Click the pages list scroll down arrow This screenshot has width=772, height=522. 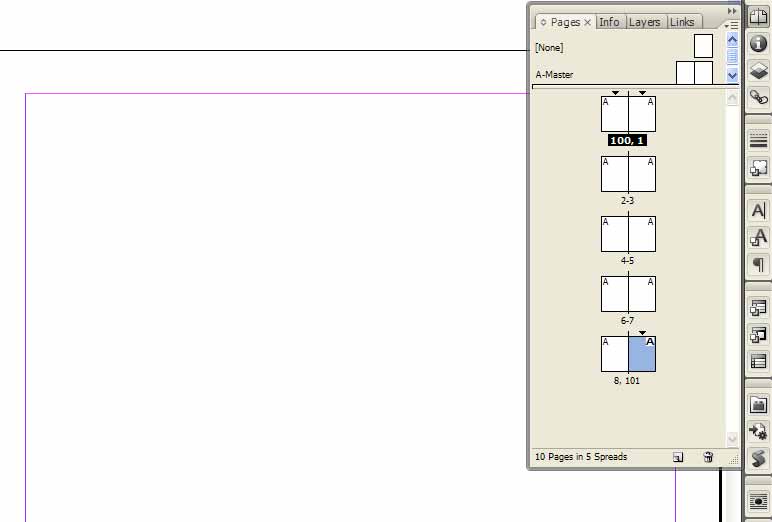pyautogui.click(x=732, y=438)
